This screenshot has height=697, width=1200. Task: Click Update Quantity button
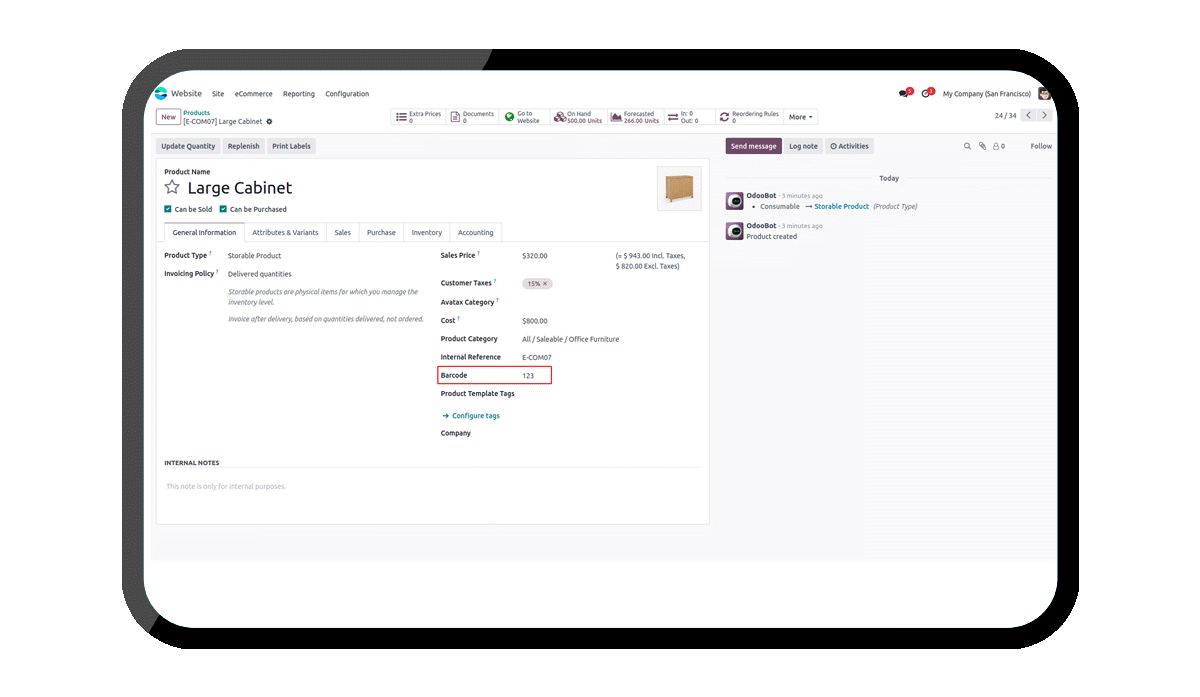point(187,146)
